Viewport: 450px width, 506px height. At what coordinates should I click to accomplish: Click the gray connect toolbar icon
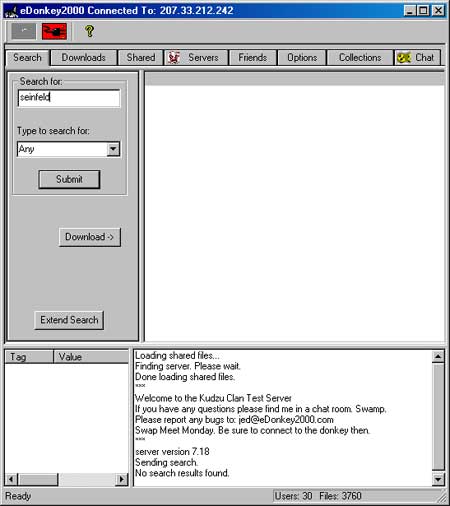click(23, 31)
